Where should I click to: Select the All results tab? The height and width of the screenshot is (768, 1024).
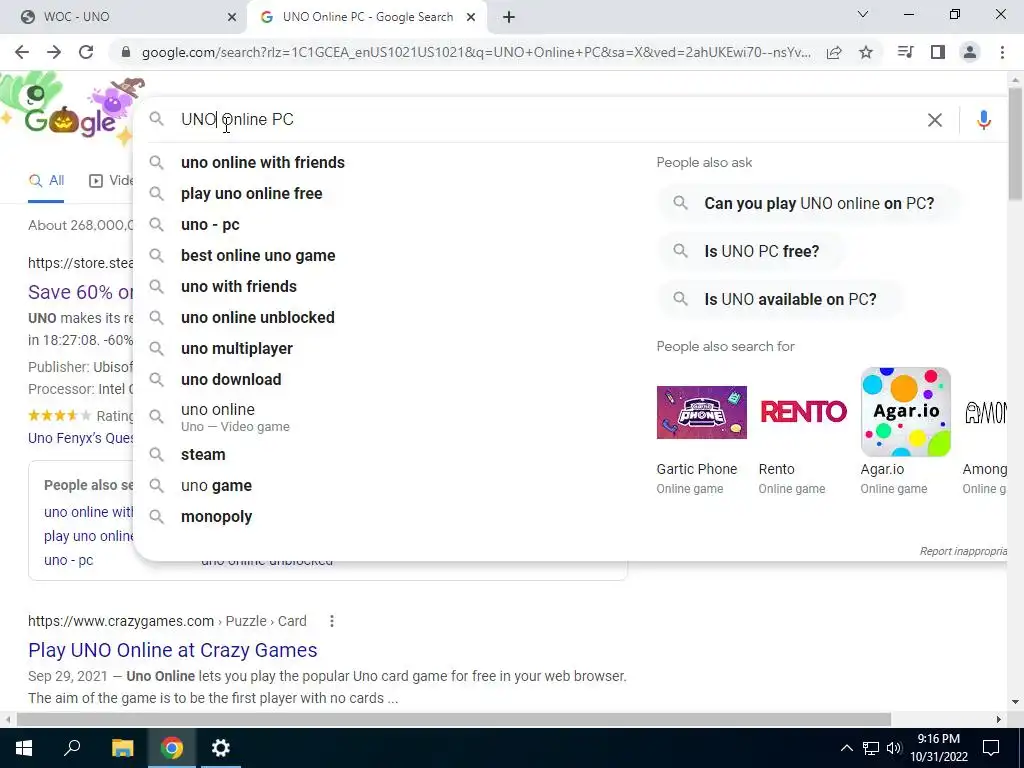[46, 181]
